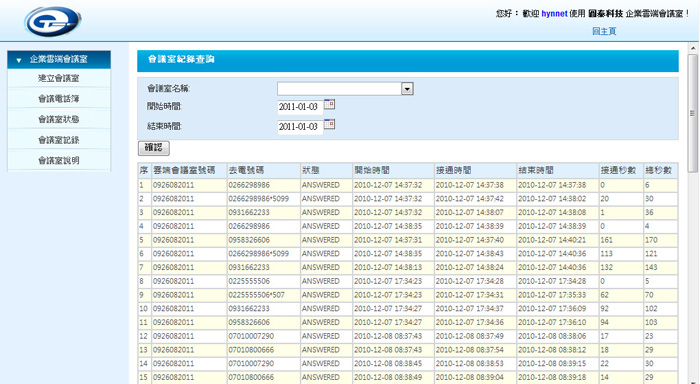
Task: Collapse the 企業雲端會議室 sidebar section arrow
Action: click(x=19, y=60)
